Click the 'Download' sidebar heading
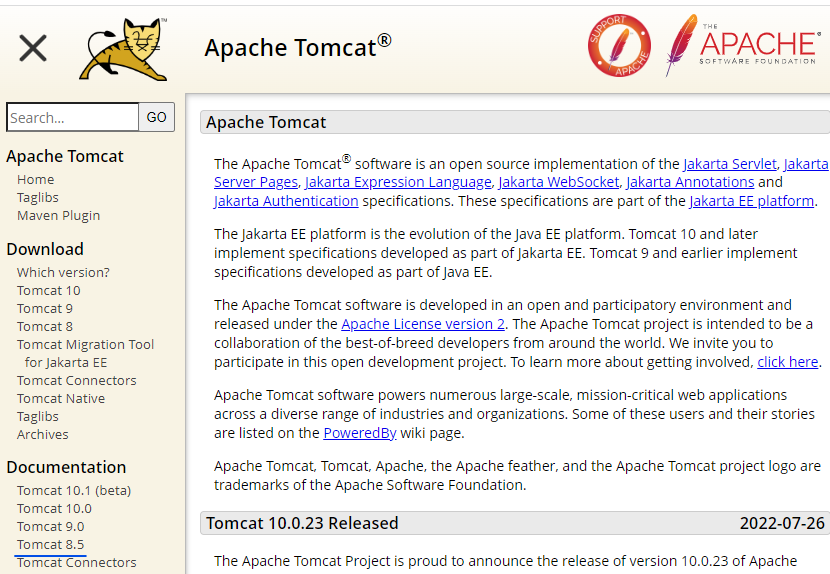Screen dimensions: 830x574 [45, 249]
